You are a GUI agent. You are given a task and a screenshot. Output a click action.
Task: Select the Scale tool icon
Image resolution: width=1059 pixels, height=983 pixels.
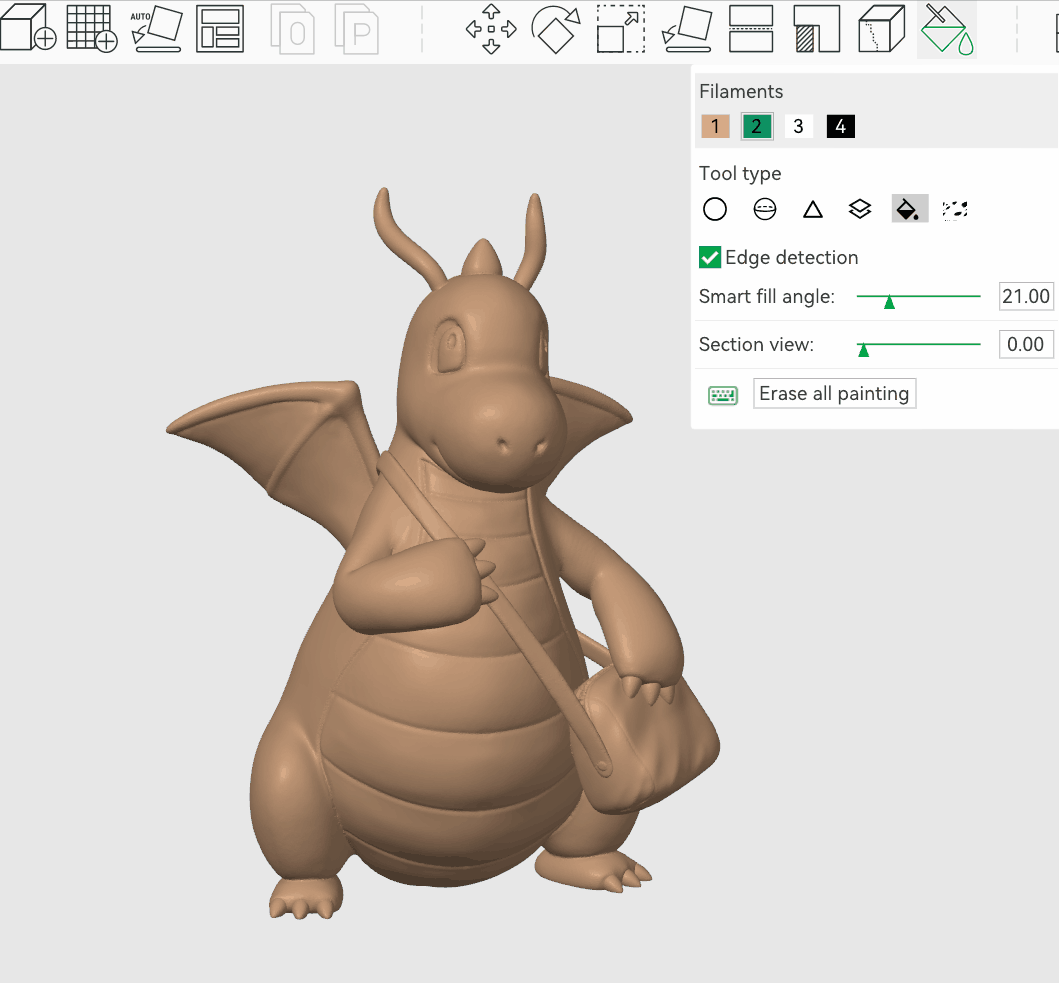click(x=621, y=28)
